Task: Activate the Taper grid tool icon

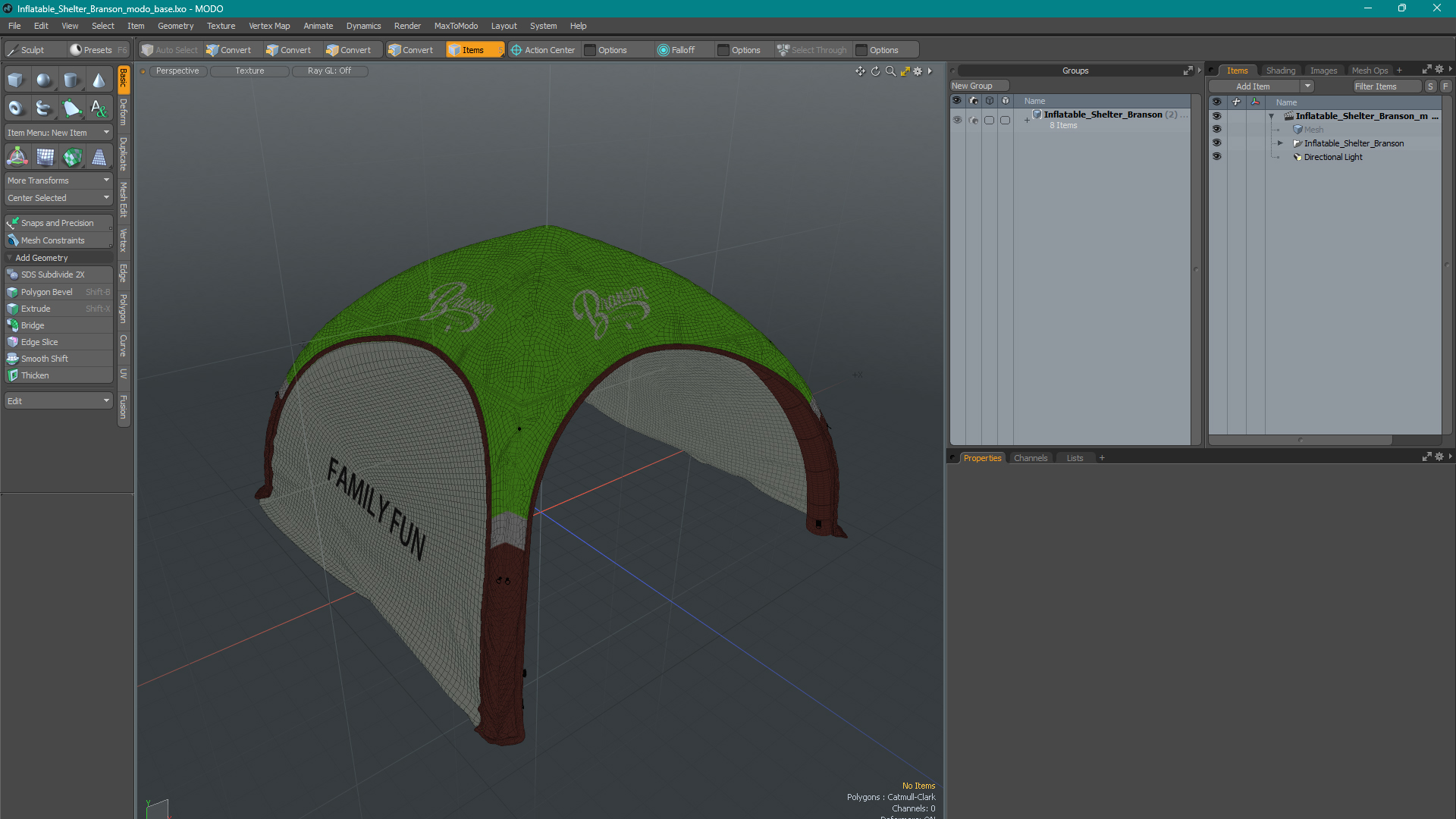Action: 99,157
